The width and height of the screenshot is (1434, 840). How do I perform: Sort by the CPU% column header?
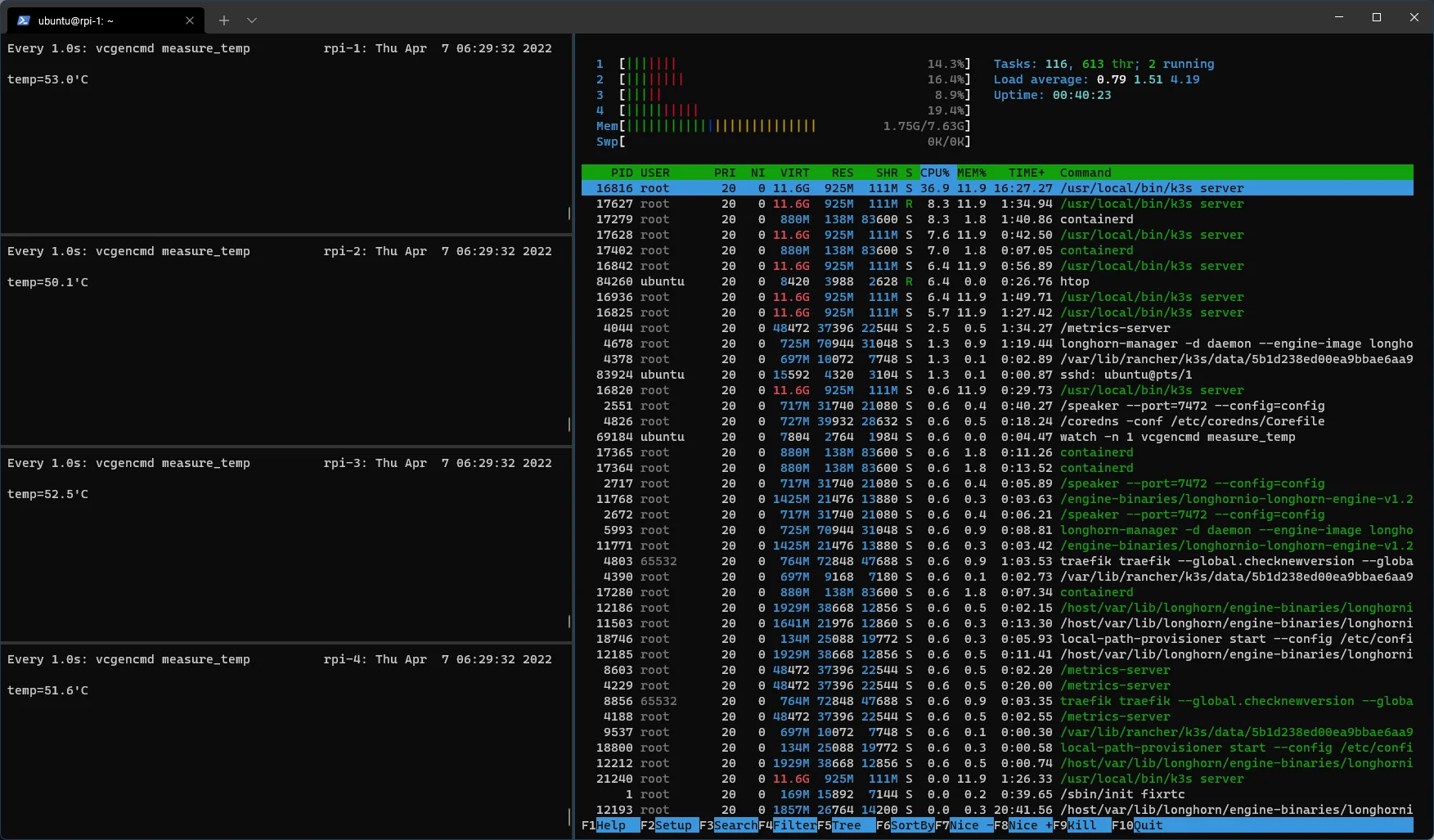pos(934,173)
